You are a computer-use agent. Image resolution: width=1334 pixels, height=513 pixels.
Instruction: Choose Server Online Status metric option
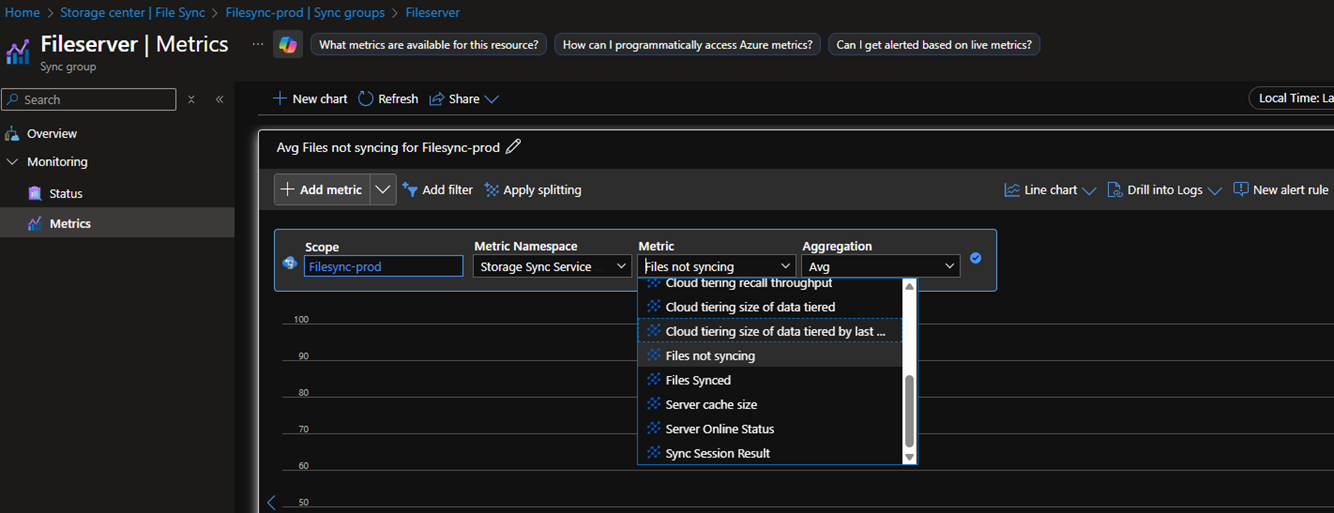pos(719,429)
